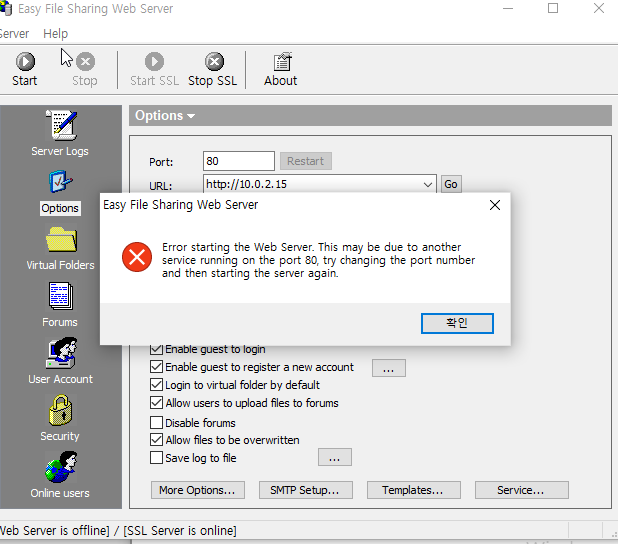The height and width of the screenshot is (544, 618).
Task: Open Service configuration button
Action: click(521, 490)
